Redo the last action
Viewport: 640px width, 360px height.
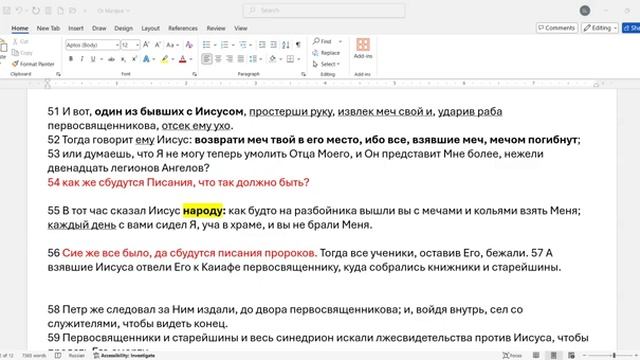coord(36,11)
